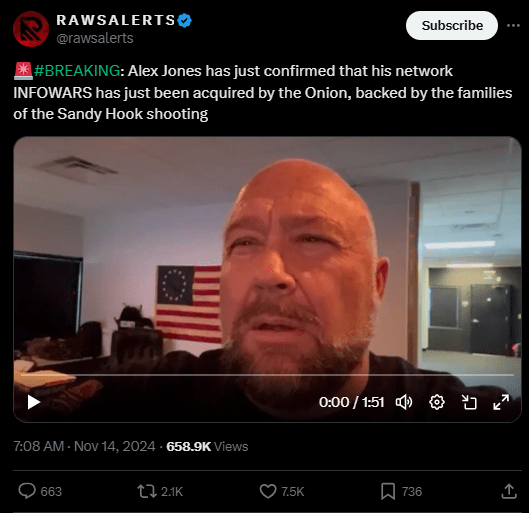Toggle picture-in-picture mode

469,402
